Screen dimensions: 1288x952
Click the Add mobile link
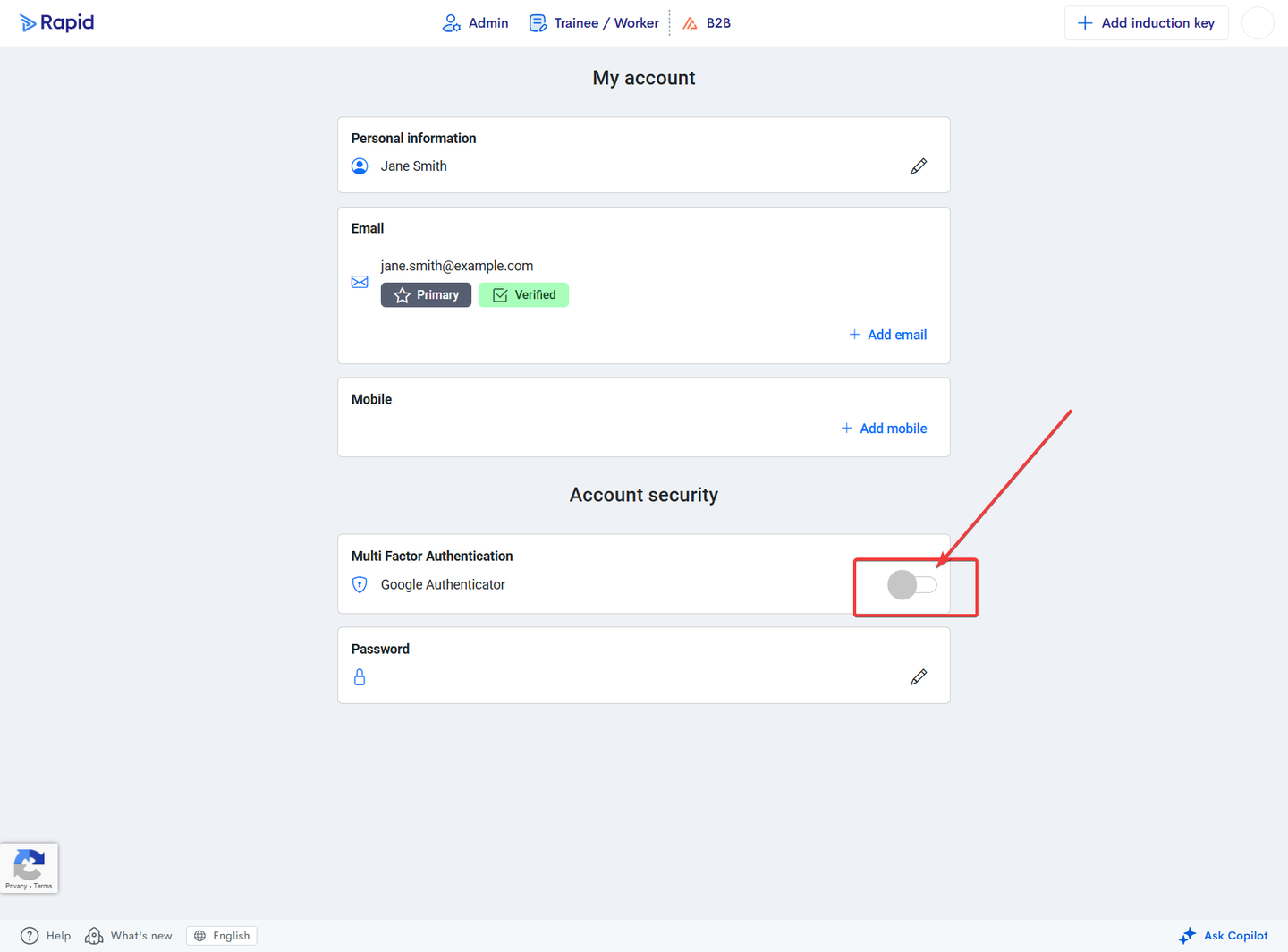pos(884,429)
